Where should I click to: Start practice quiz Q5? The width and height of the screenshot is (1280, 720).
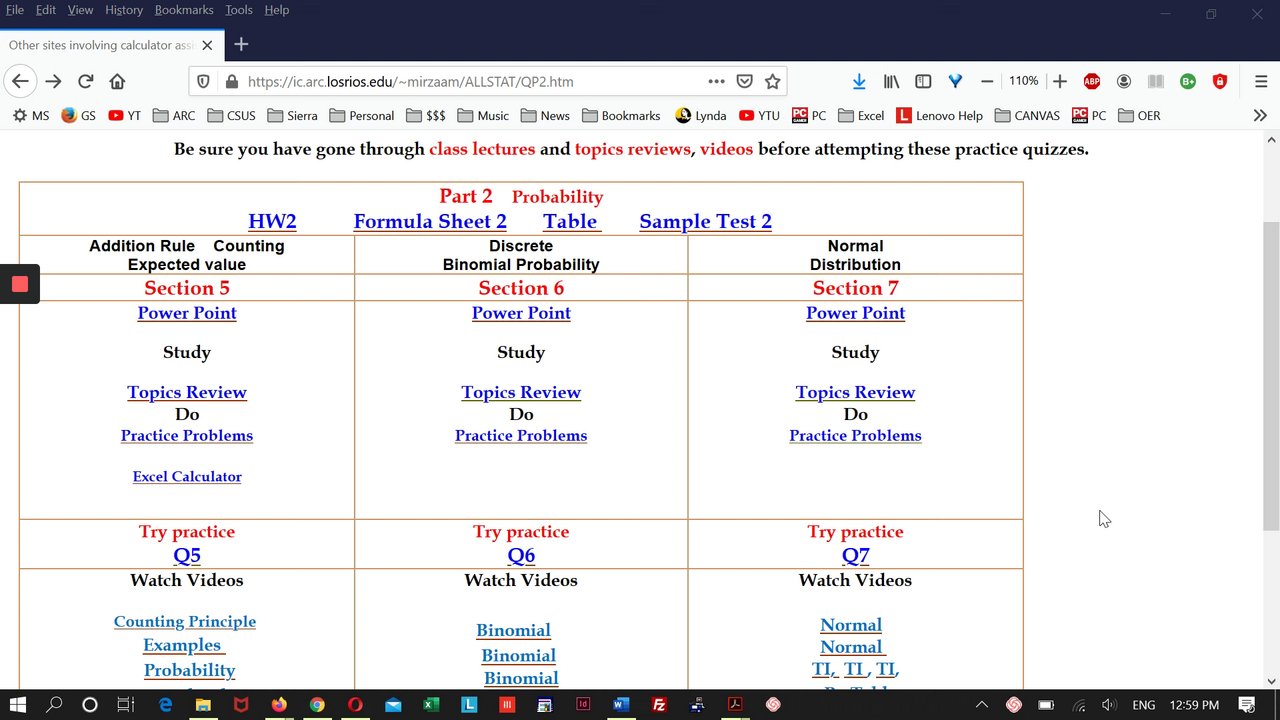tap(187, 555)
